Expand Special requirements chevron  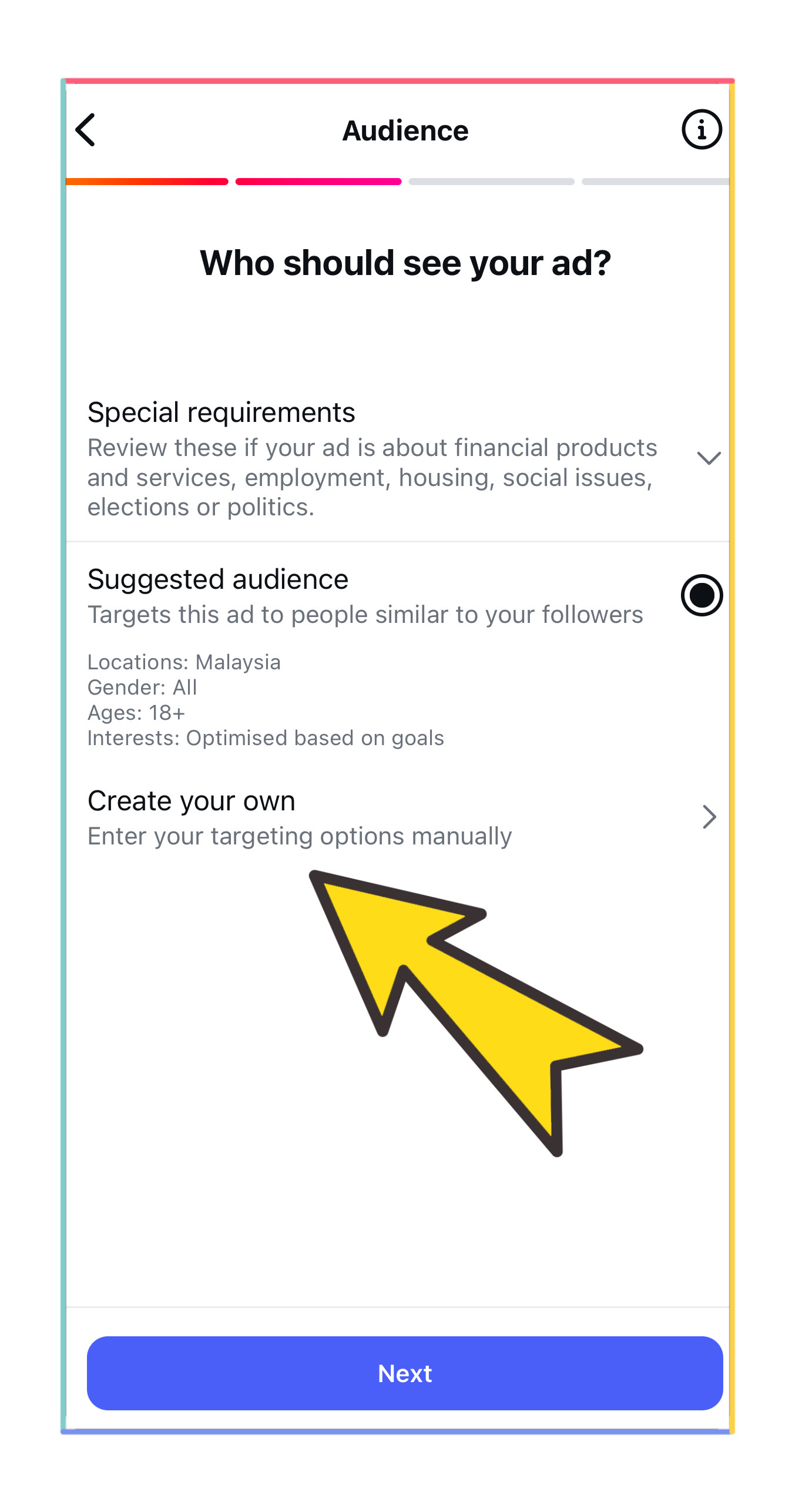coord(709,458)
